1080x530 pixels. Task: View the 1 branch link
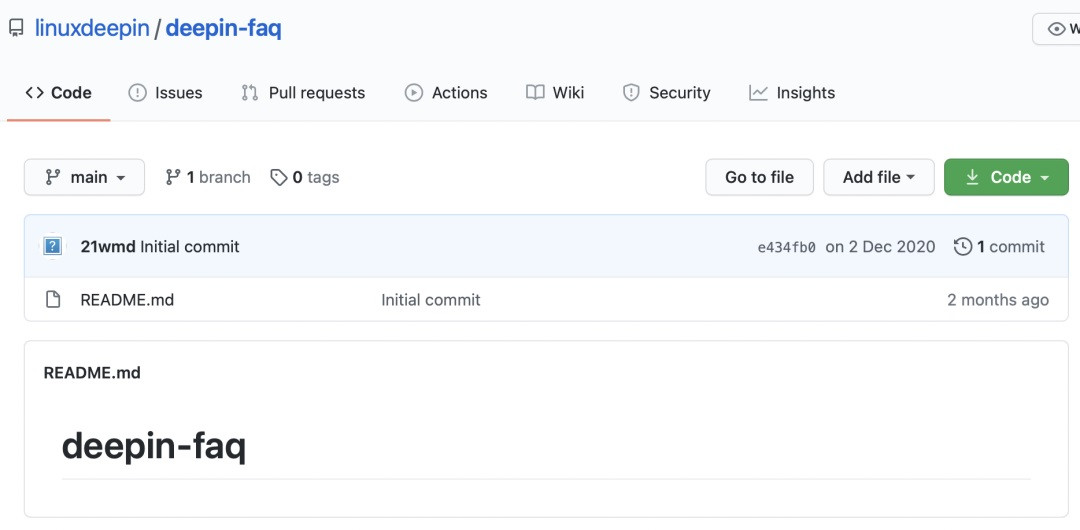(208, 178)
